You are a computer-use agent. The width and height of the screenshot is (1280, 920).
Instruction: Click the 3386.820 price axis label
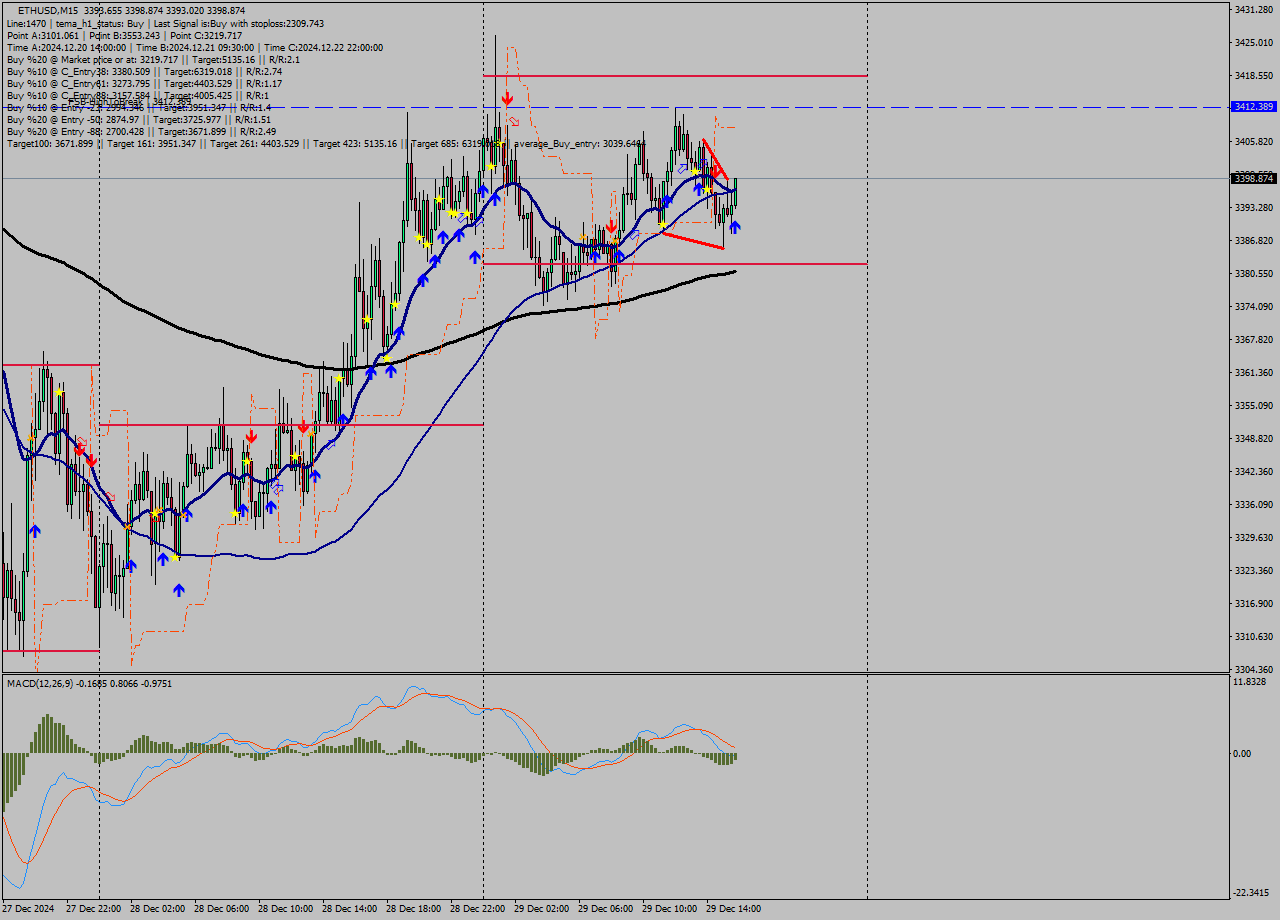pos(1253,240)
